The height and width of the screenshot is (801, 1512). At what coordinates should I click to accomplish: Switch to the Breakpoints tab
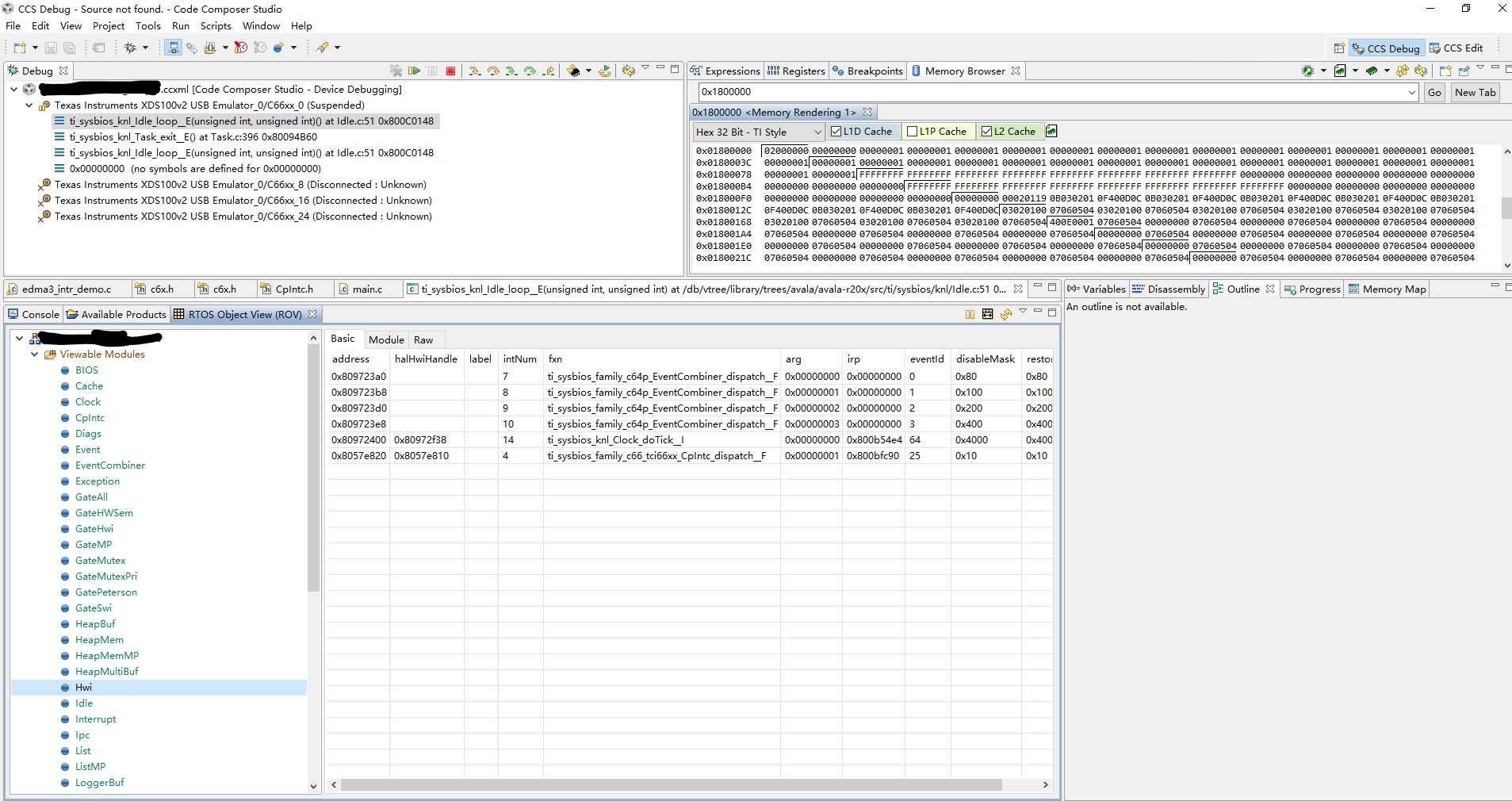[867, 71]
